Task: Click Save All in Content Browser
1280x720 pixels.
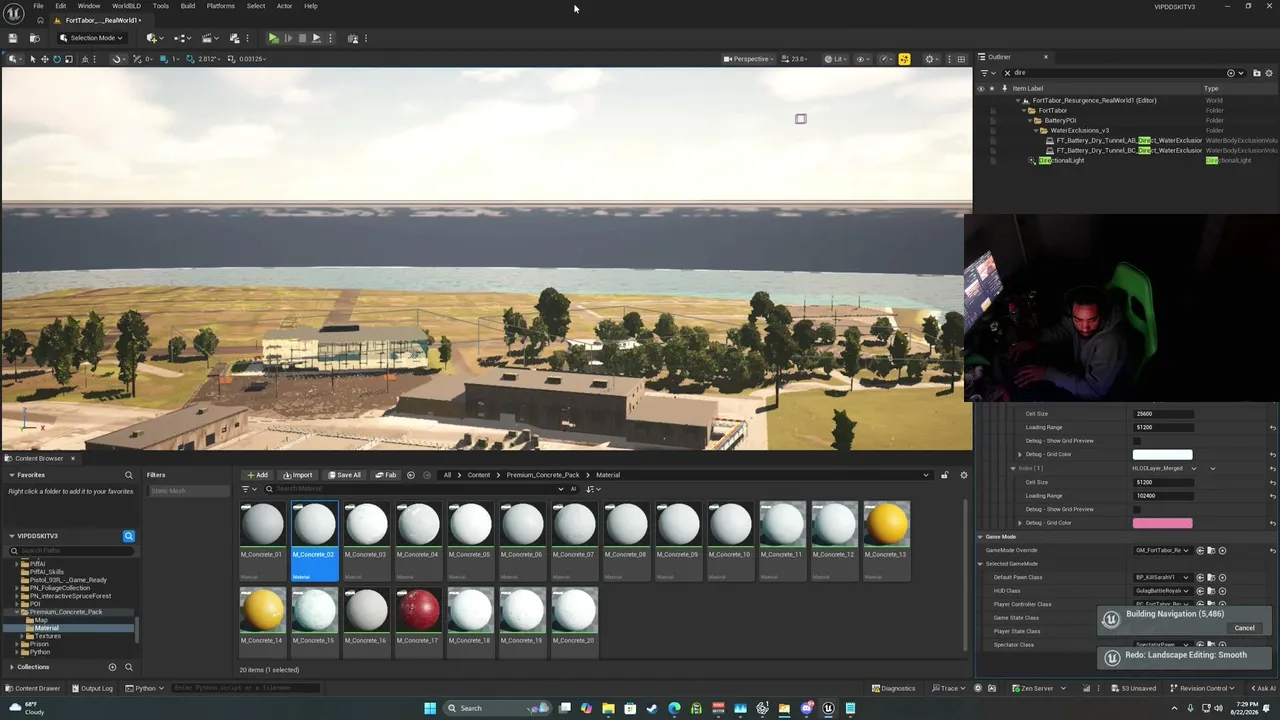Action: (x=345, y=475)
